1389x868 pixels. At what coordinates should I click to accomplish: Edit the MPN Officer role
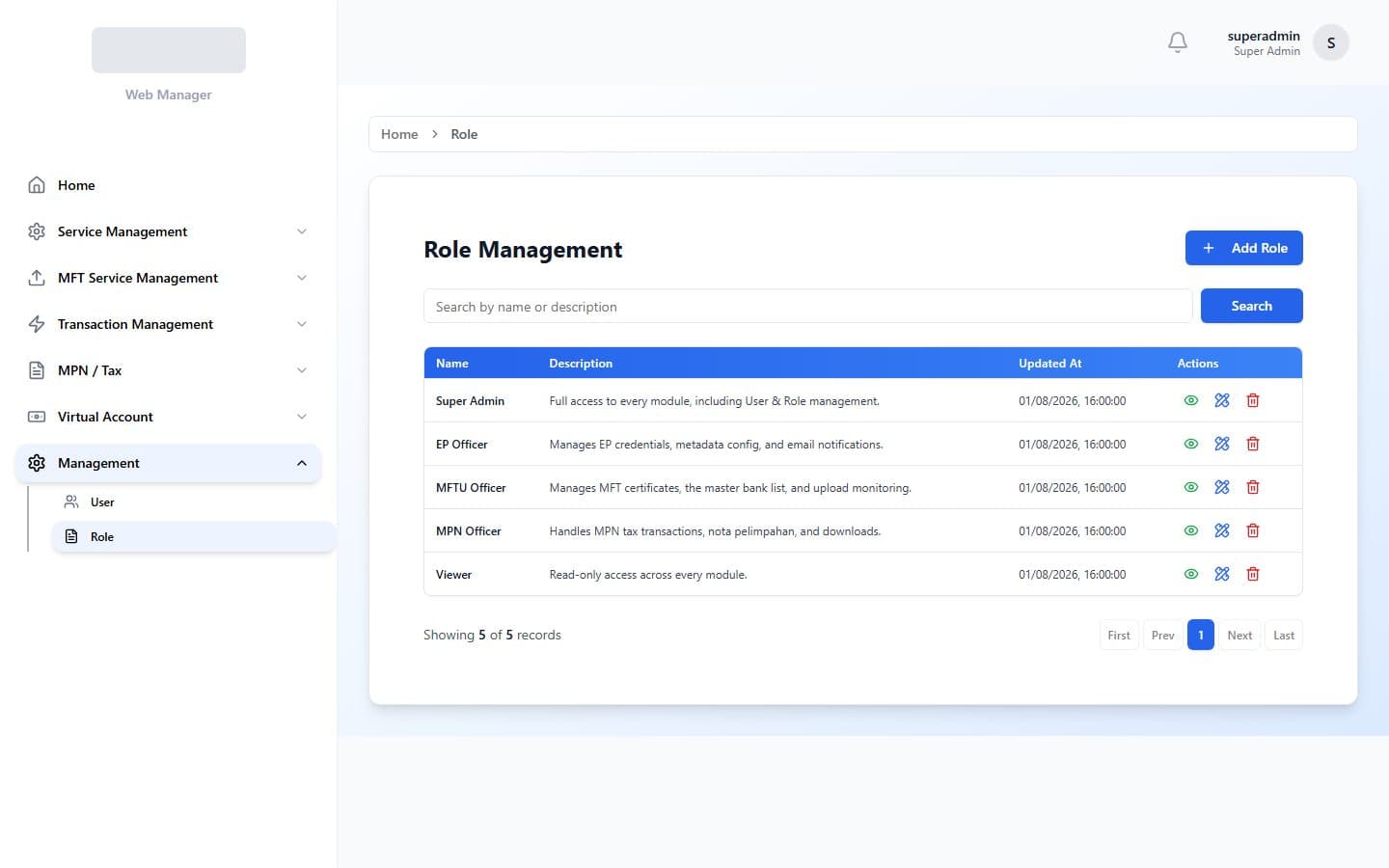(x=1222, y=530)
